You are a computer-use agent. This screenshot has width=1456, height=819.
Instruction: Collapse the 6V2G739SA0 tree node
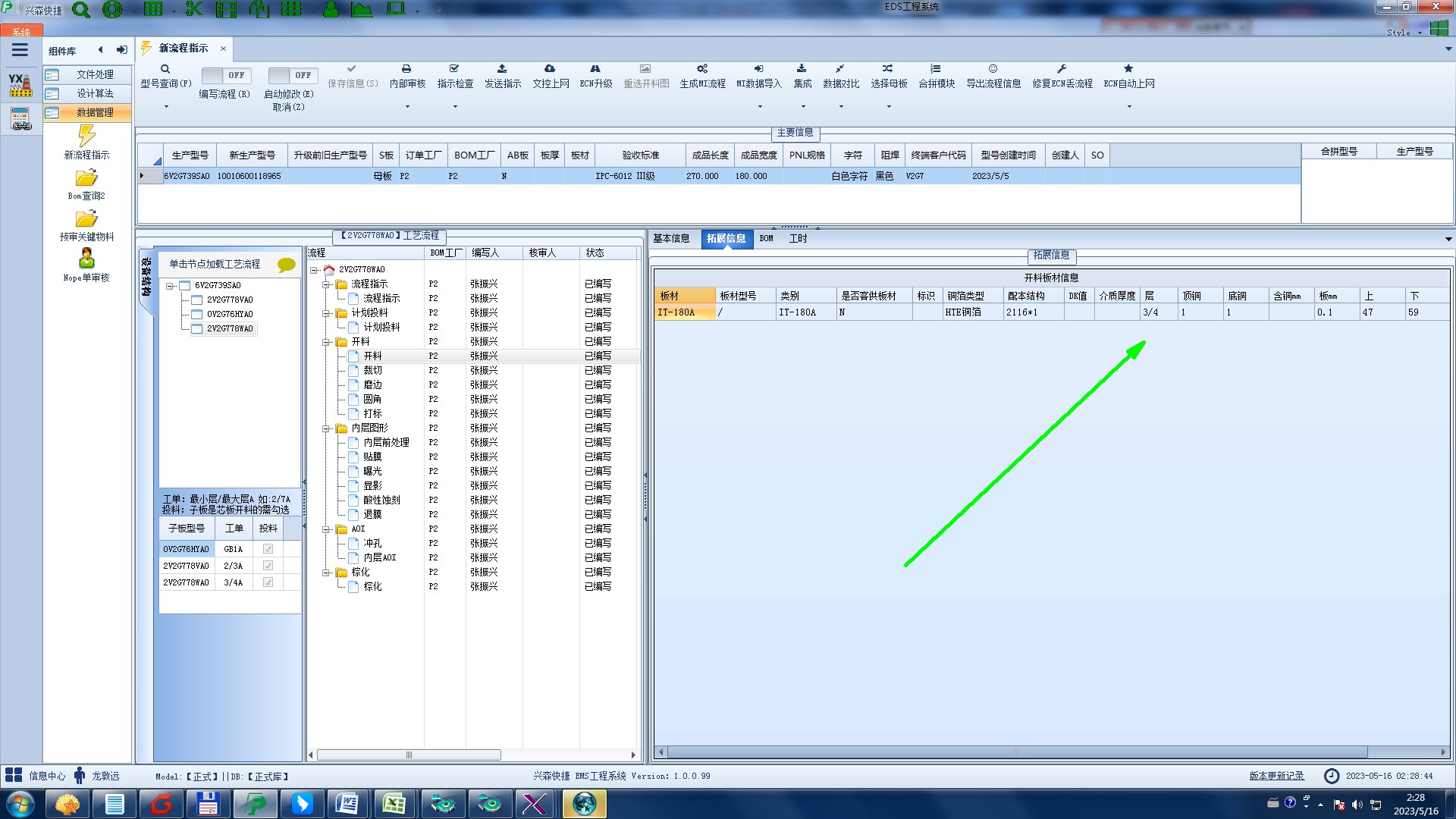(x=170, y=286)
